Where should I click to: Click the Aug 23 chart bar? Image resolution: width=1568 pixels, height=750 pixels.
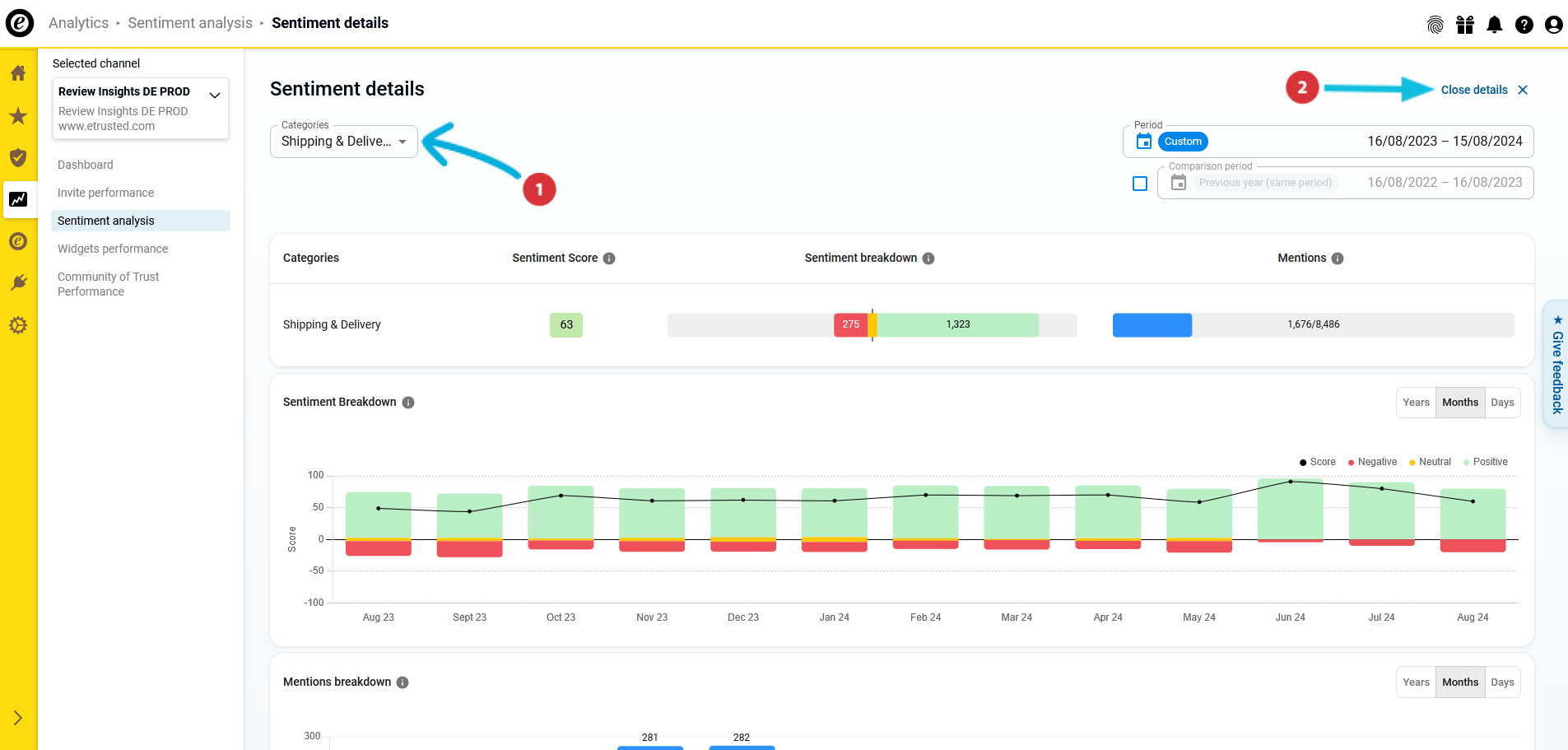coord(379,524)
